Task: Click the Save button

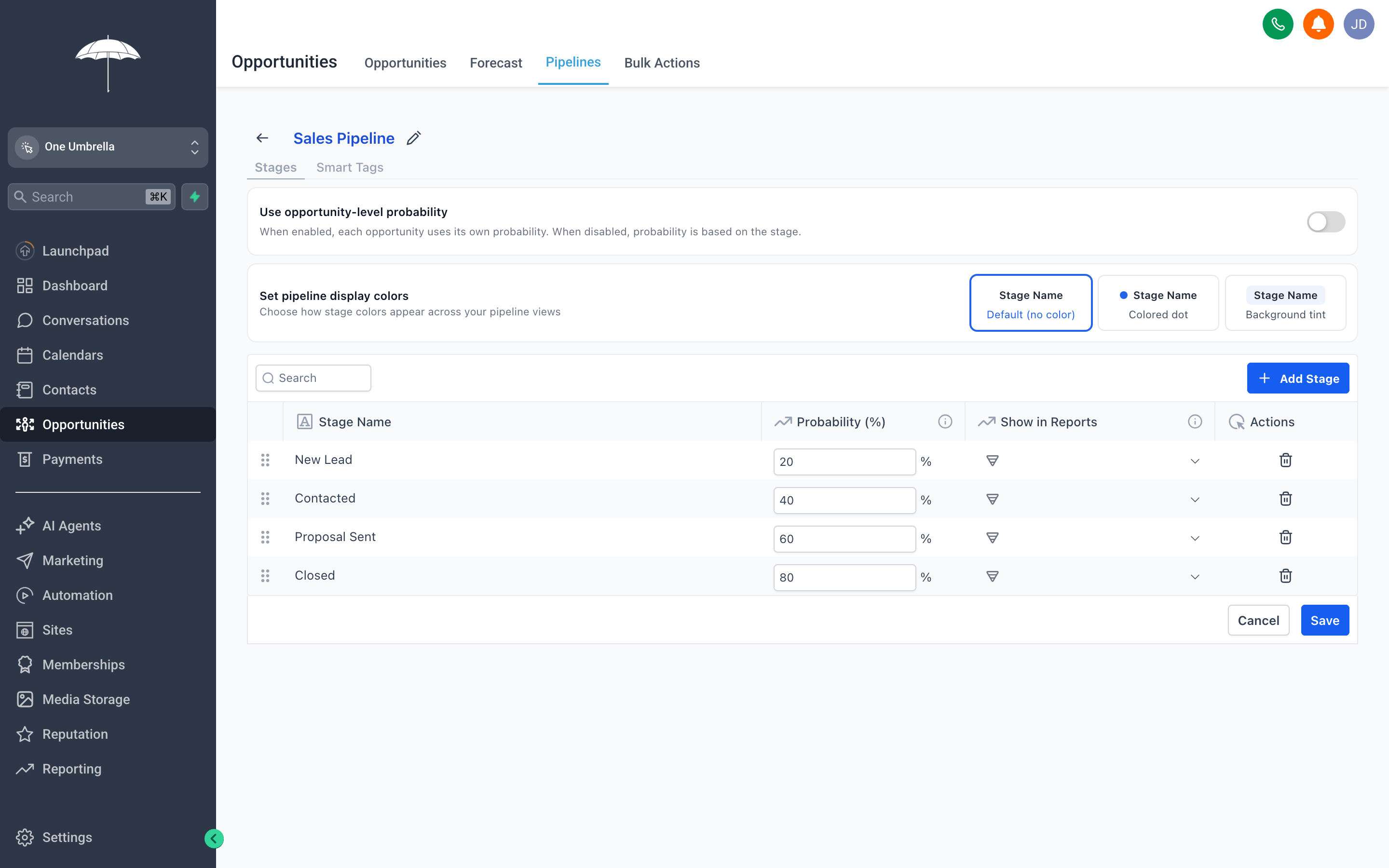Action: (1325, 620)
